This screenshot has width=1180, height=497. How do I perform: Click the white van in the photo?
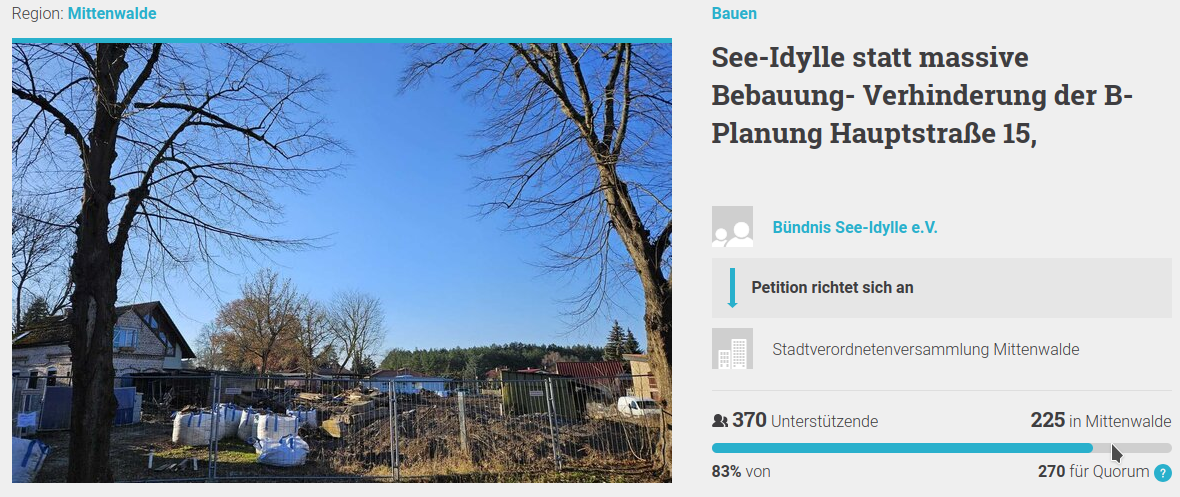(x=637, y=406)
